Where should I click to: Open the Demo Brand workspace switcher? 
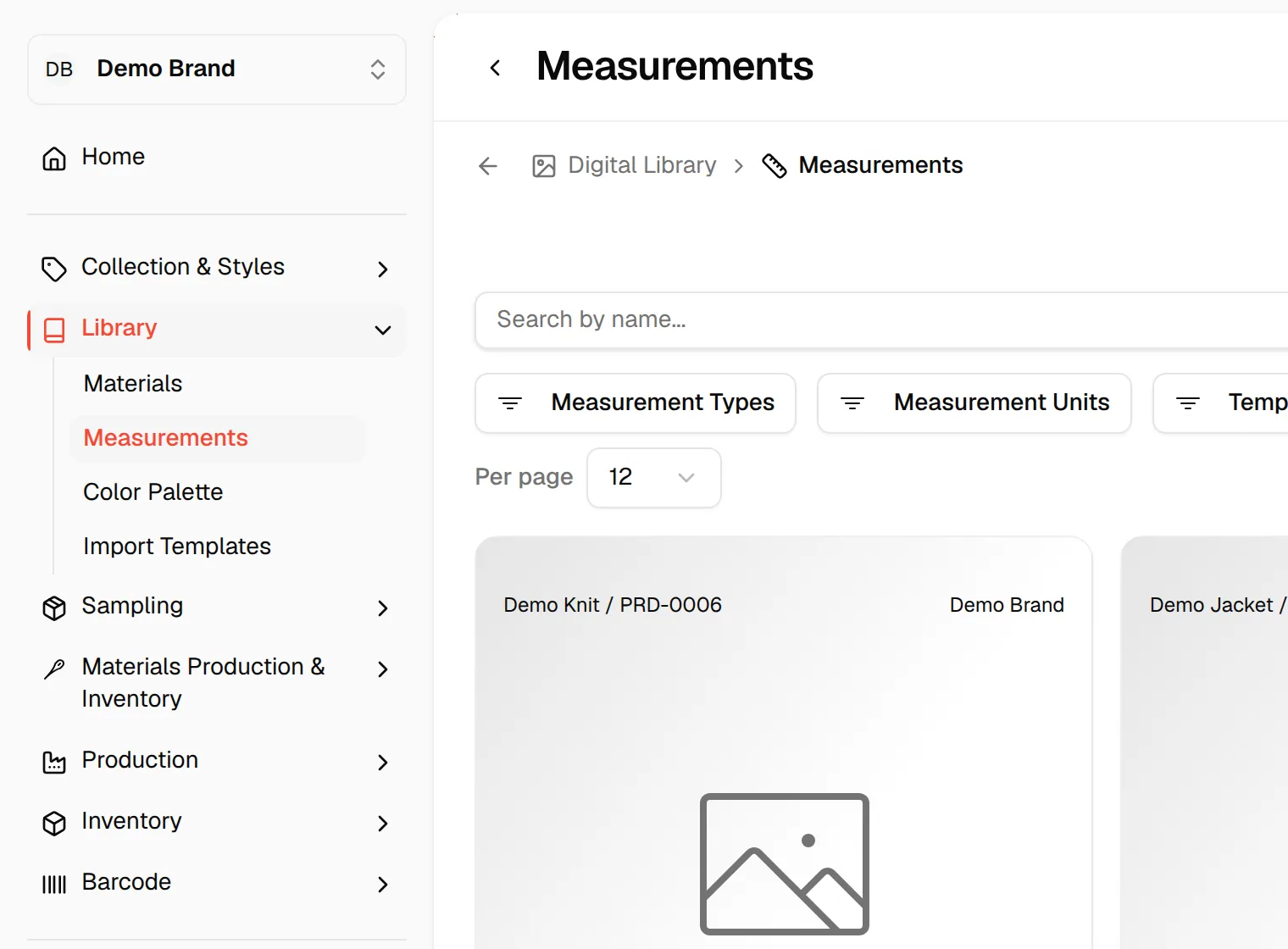pyautogui.click(x=217, y=69)
